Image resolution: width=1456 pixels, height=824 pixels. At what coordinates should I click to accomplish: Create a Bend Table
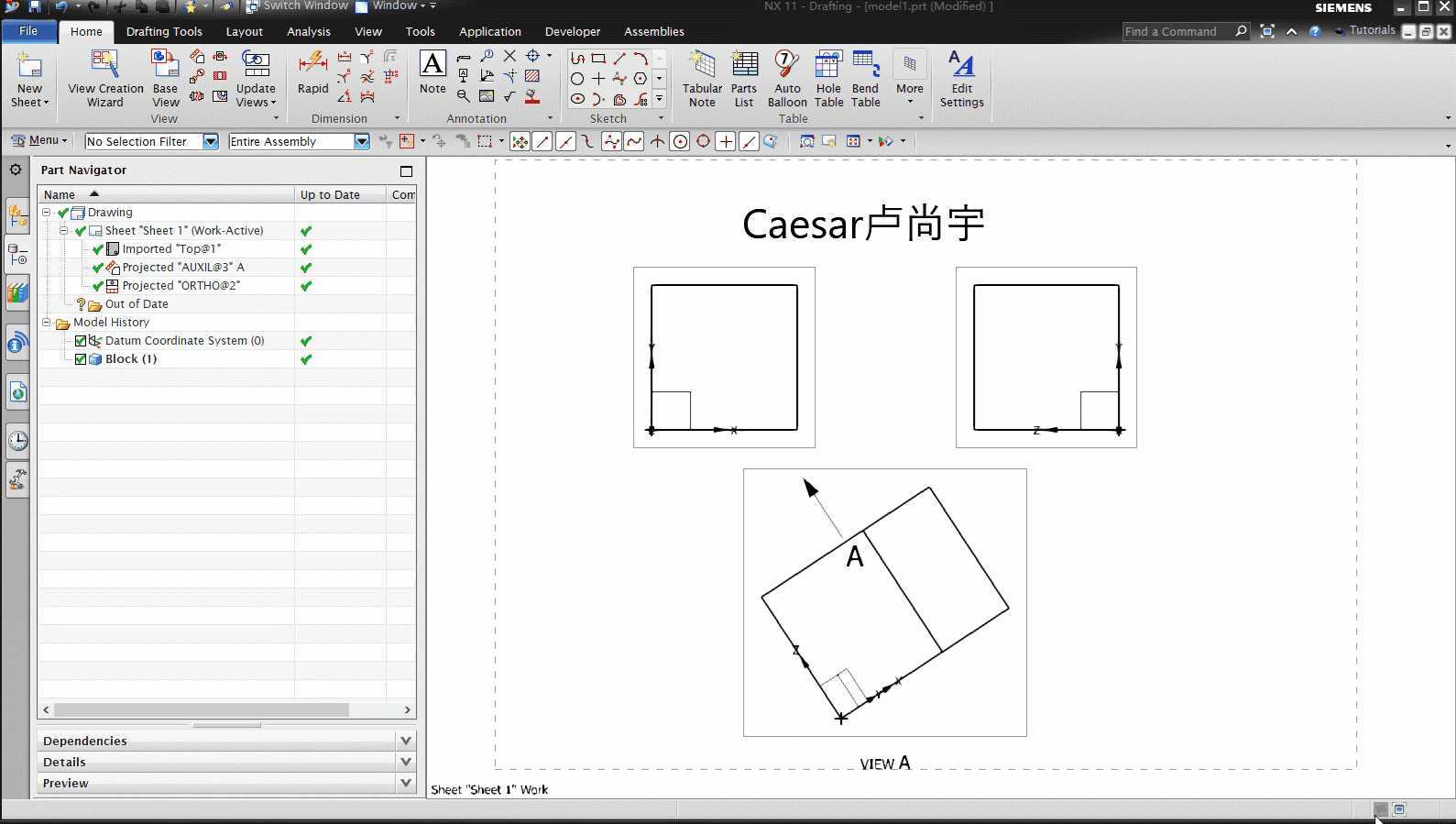(866, 79)
